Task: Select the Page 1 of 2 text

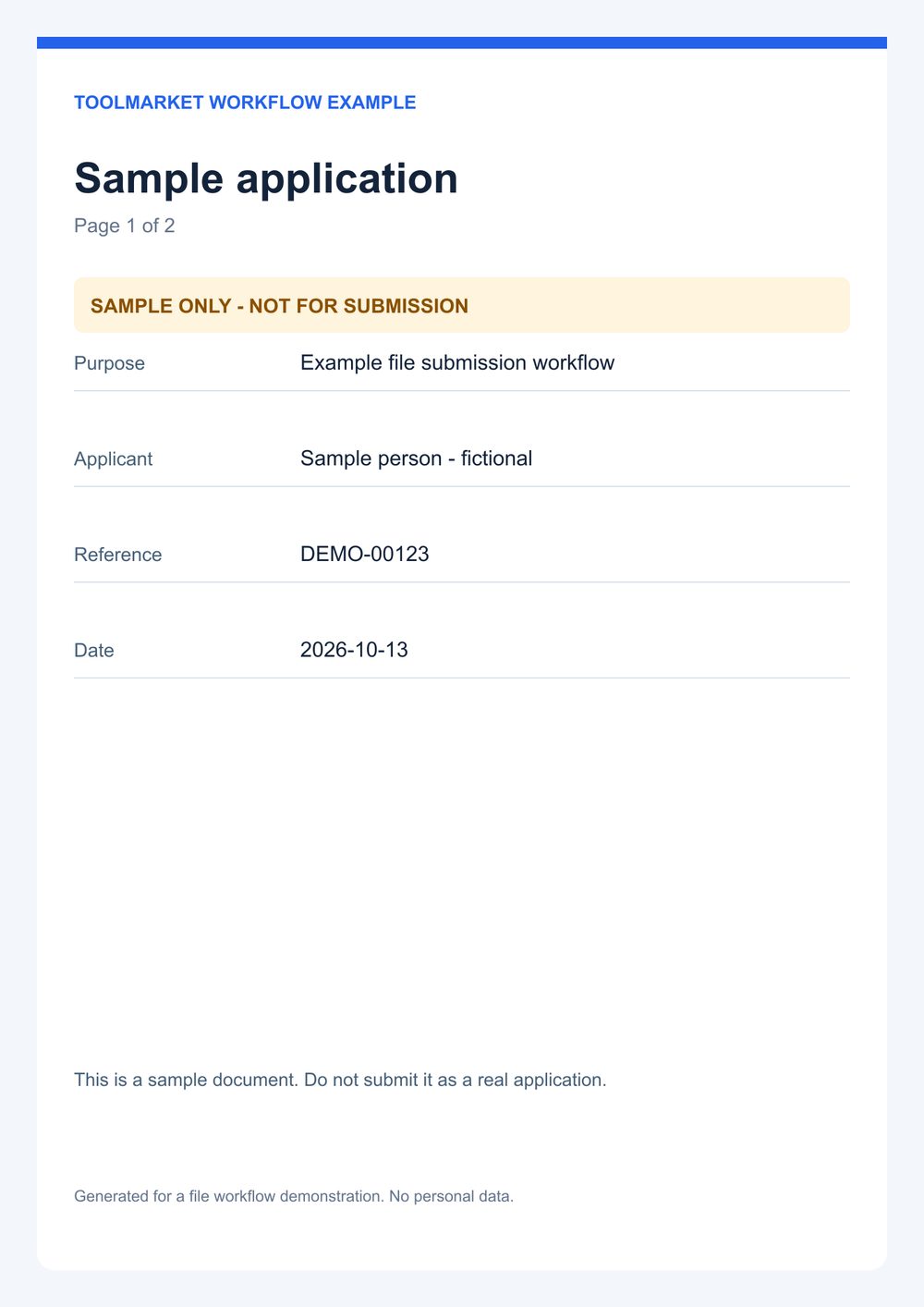Action: (x=125, y=226)
